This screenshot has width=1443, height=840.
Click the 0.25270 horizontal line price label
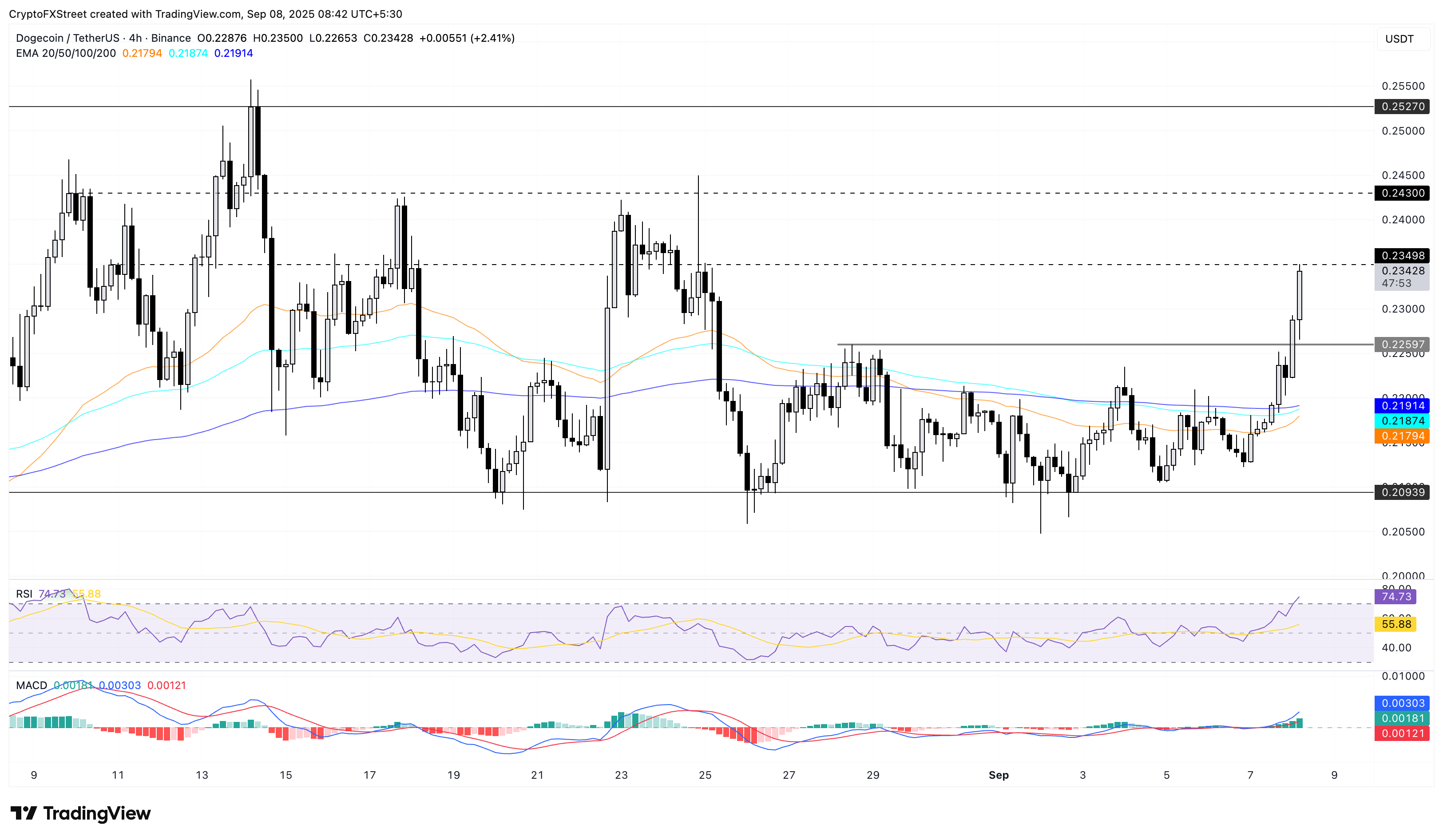[1402, 107]
